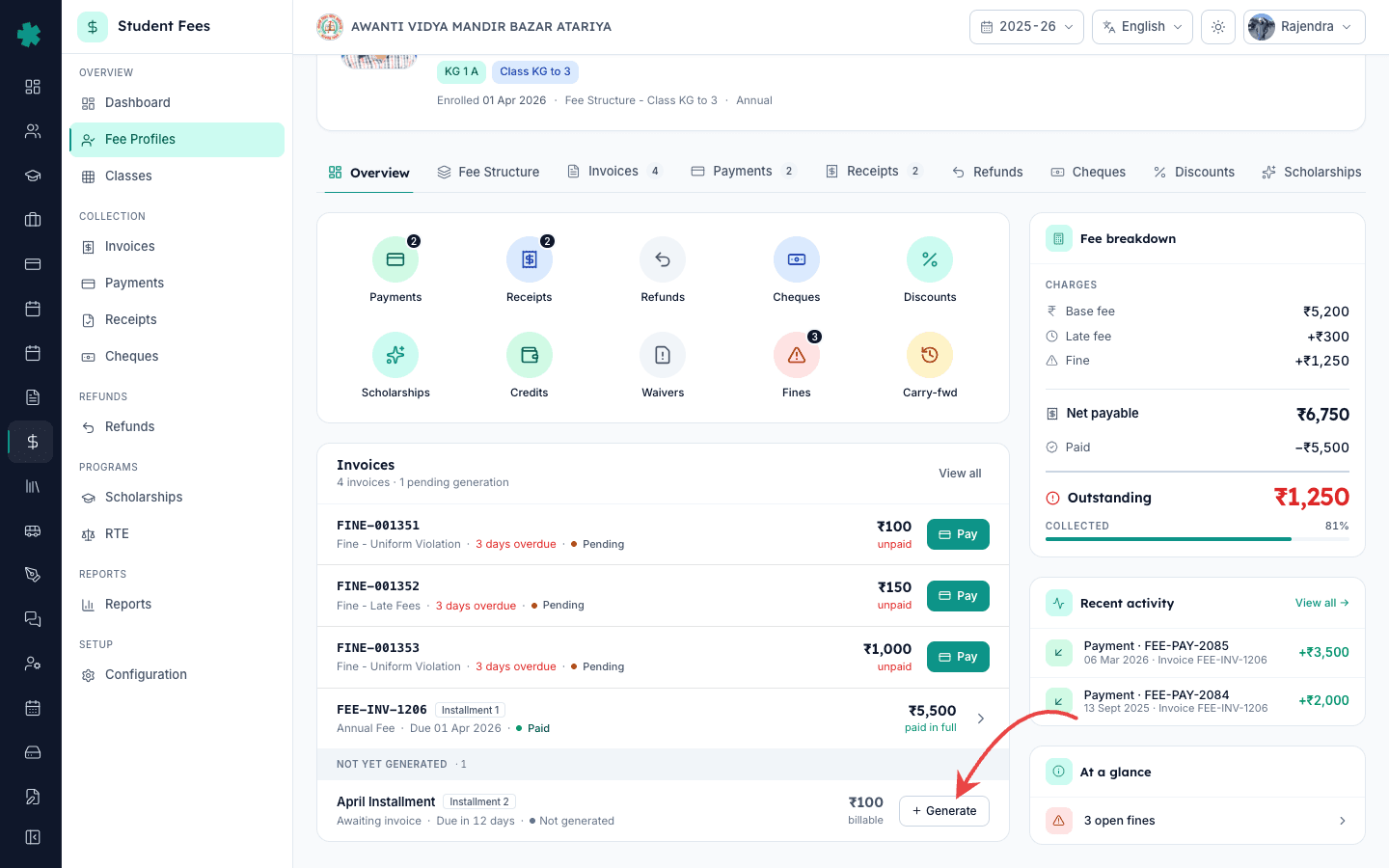Click the 'Installment 2' badge
Viewport: 1389px width, 868px height.
[x=479, y=801]
